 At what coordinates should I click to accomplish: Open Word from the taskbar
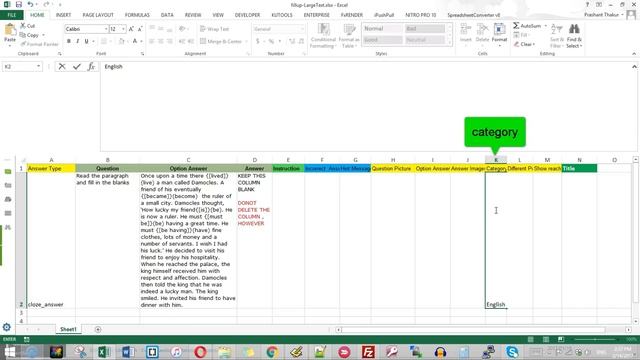pos(128,351)
